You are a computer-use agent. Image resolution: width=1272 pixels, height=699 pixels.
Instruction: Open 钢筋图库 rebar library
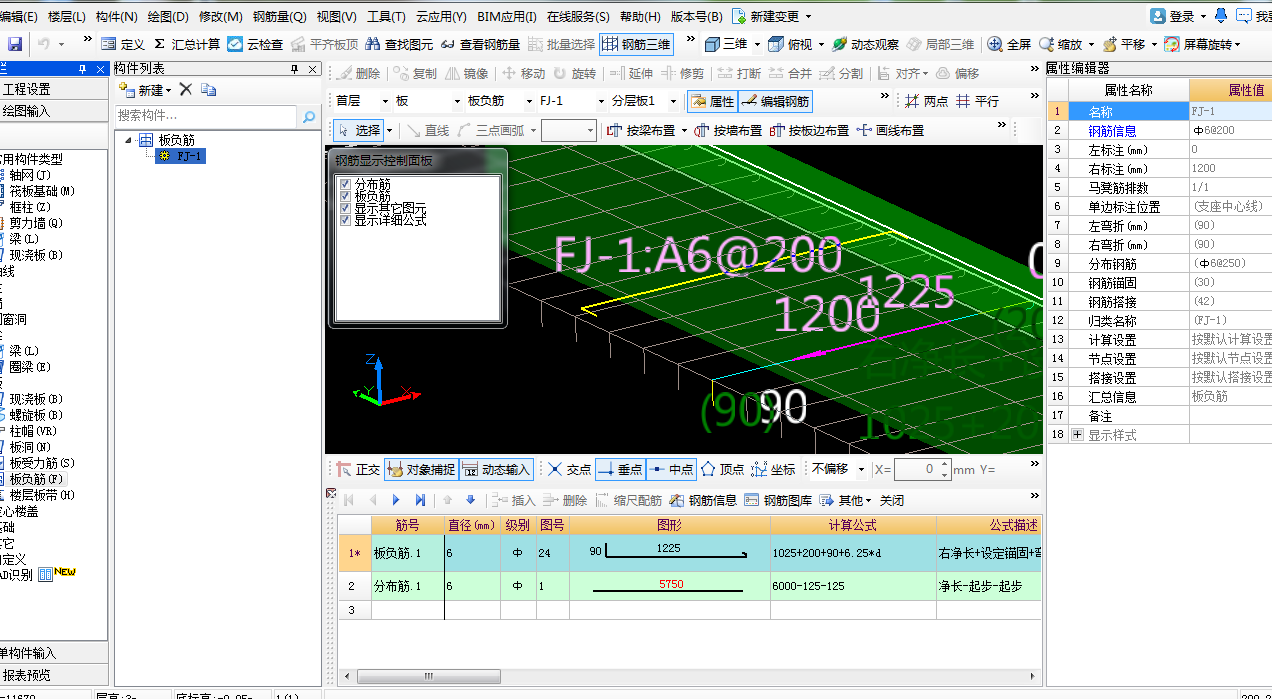pyautogui.click(x=778, y=500)
